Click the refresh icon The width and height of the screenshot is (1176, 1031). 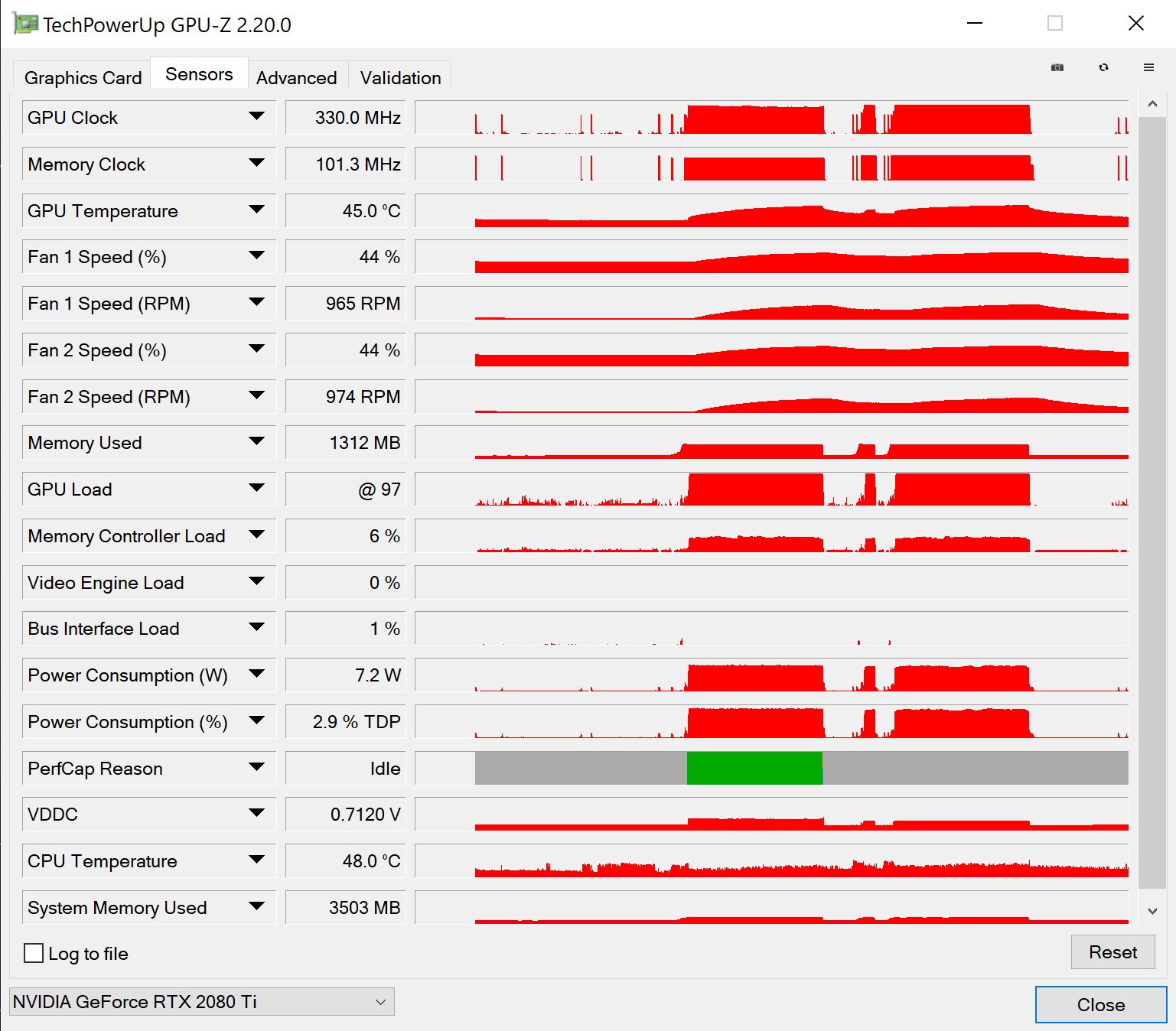[1103, 67]
